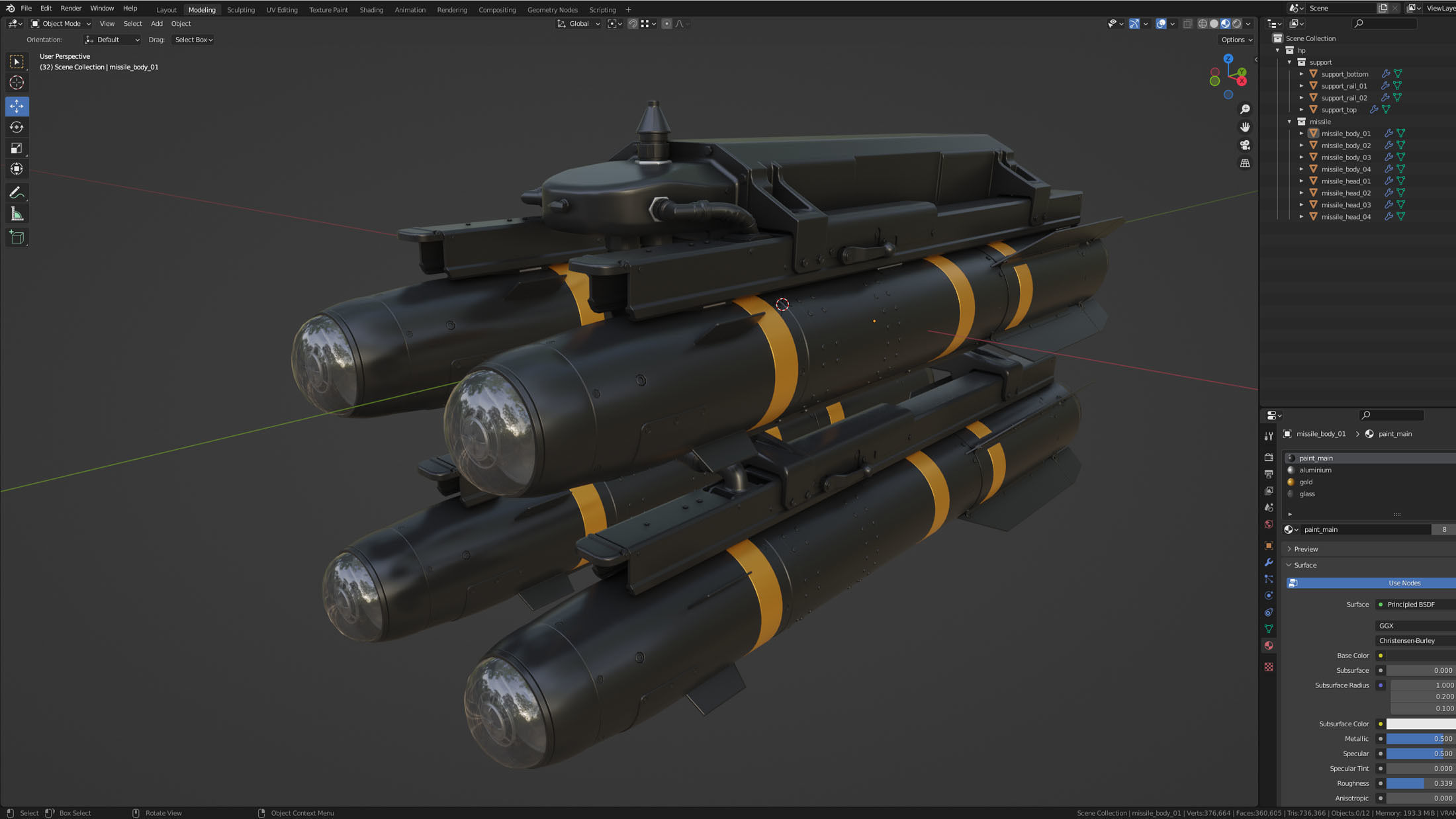
Task: Toggle camera view with camera gizmo
Action: (x=1245, y=145)
